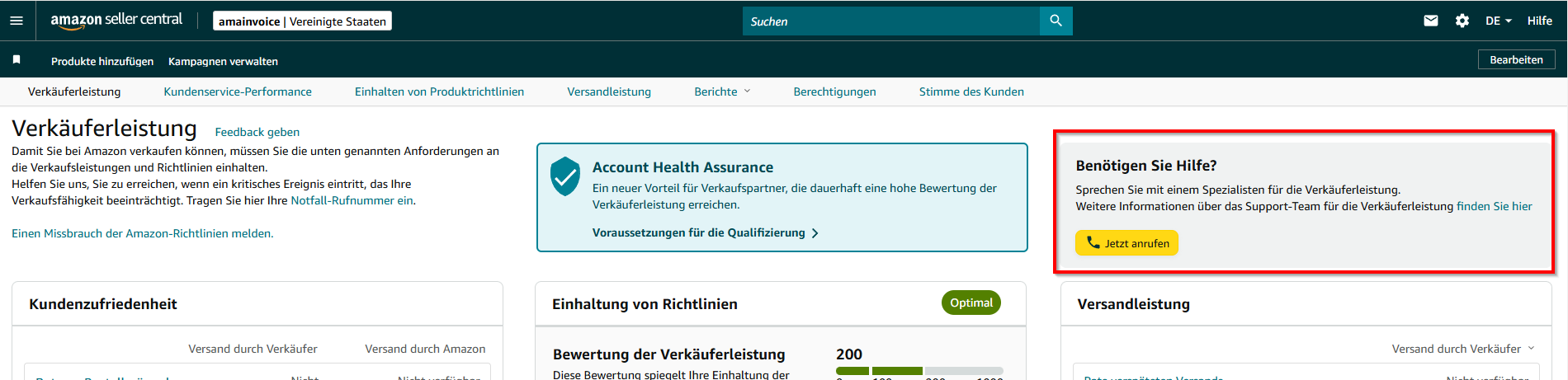The image size is (1568, 380).
Task: Click the search magnifier button
Action: [1056, 21]
